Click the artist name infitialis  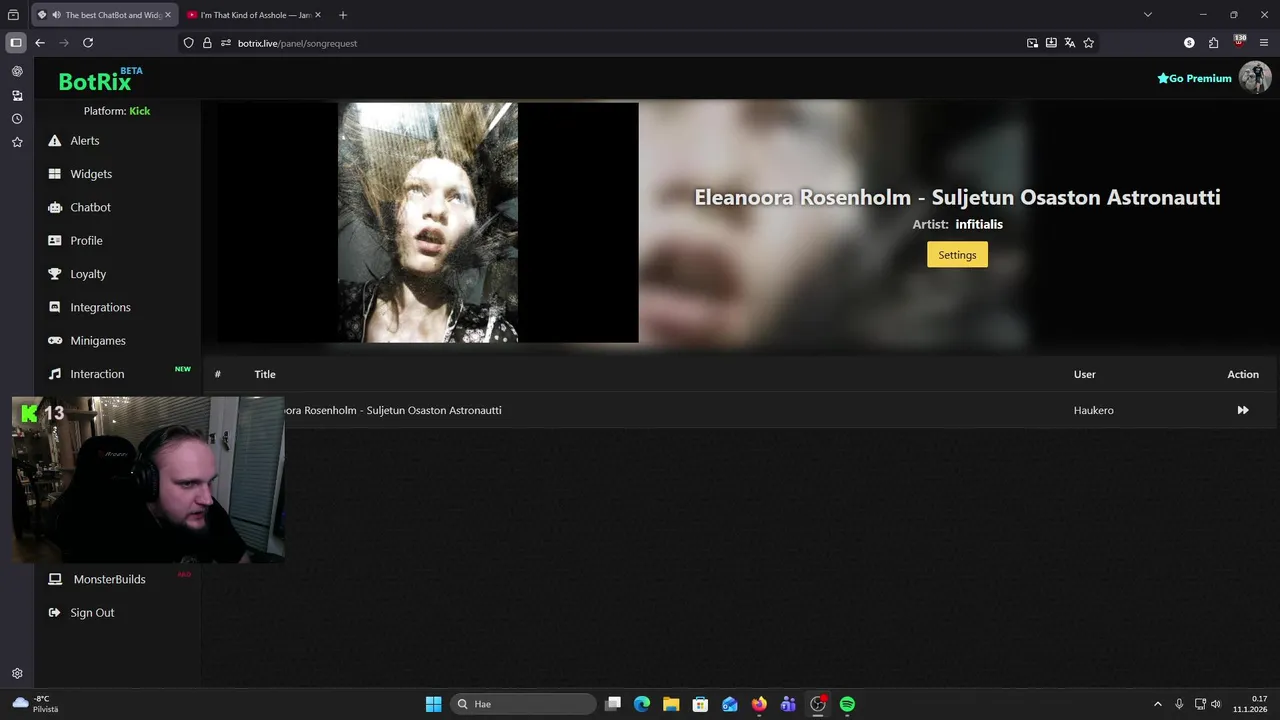(979, 224)
